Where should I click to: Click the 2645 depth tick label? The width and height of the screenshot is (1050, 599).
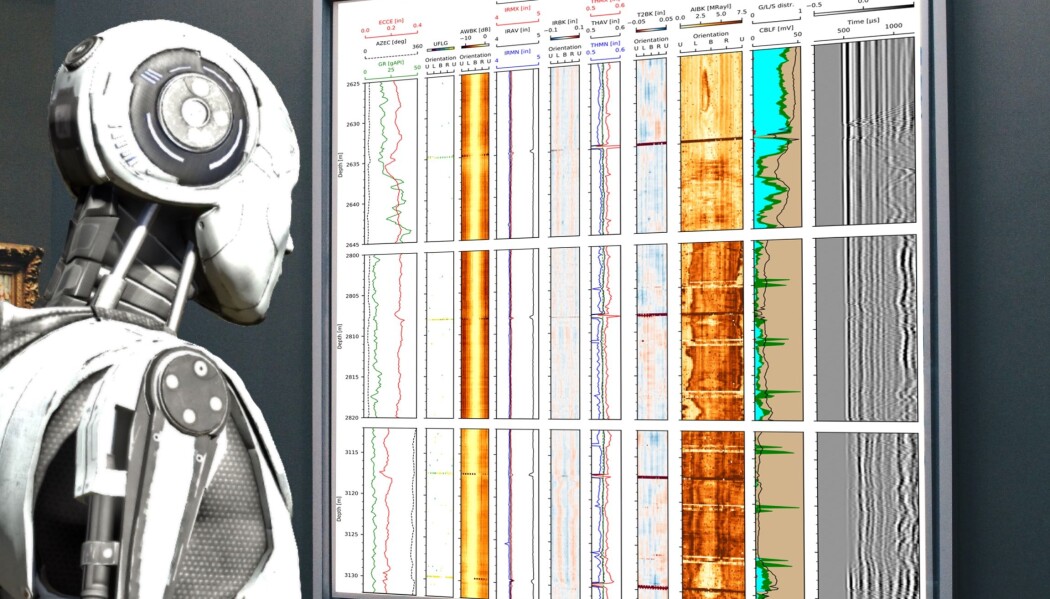[x=353, y=244]
